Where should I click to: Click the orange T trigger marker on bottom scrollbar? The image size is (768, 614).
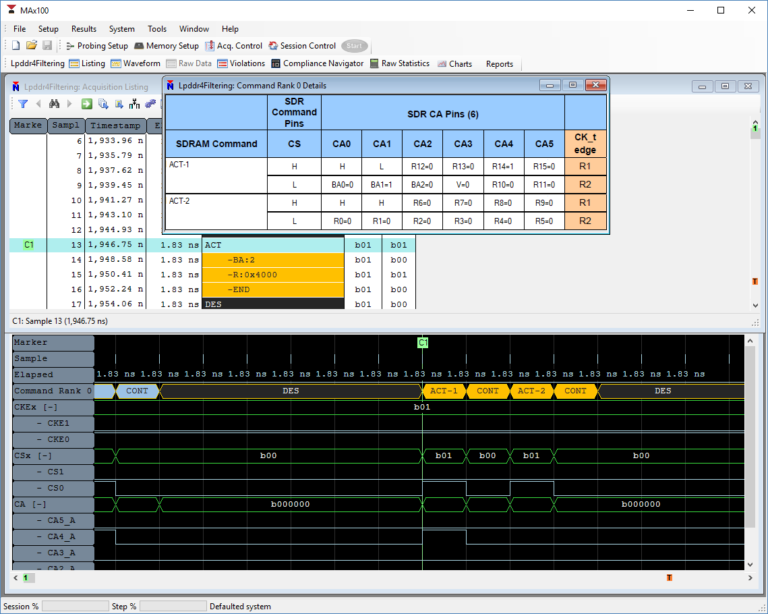[x=669, y=578]
